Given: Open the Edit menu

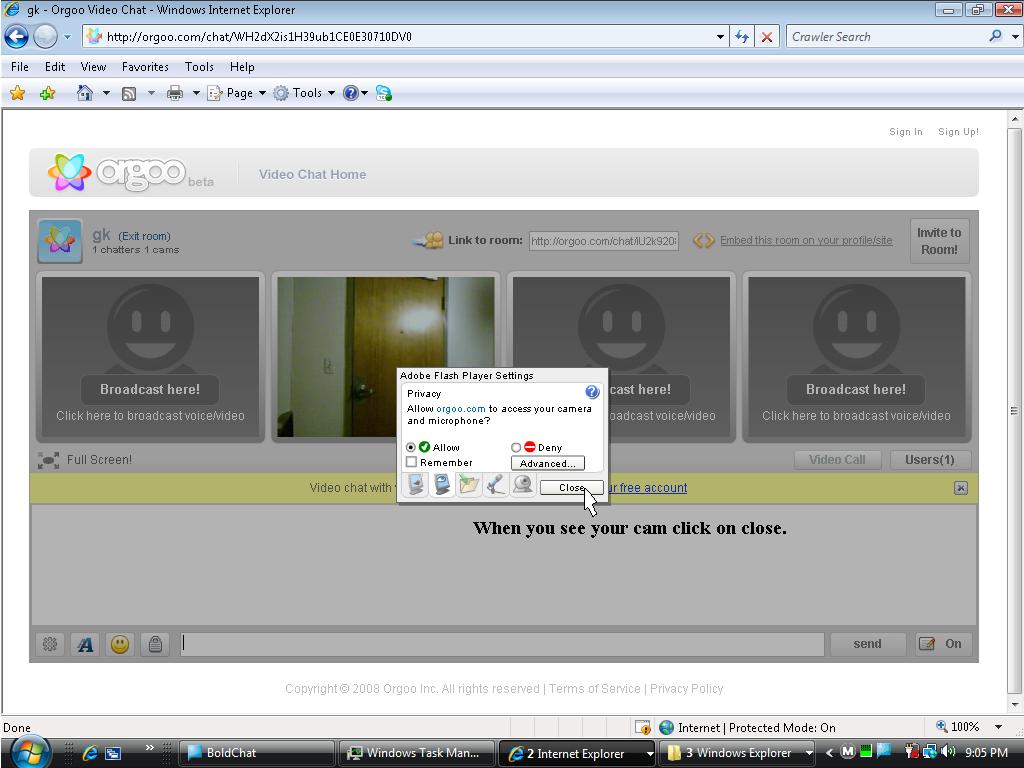Looking at the screenshot, I should pos(55,67).
